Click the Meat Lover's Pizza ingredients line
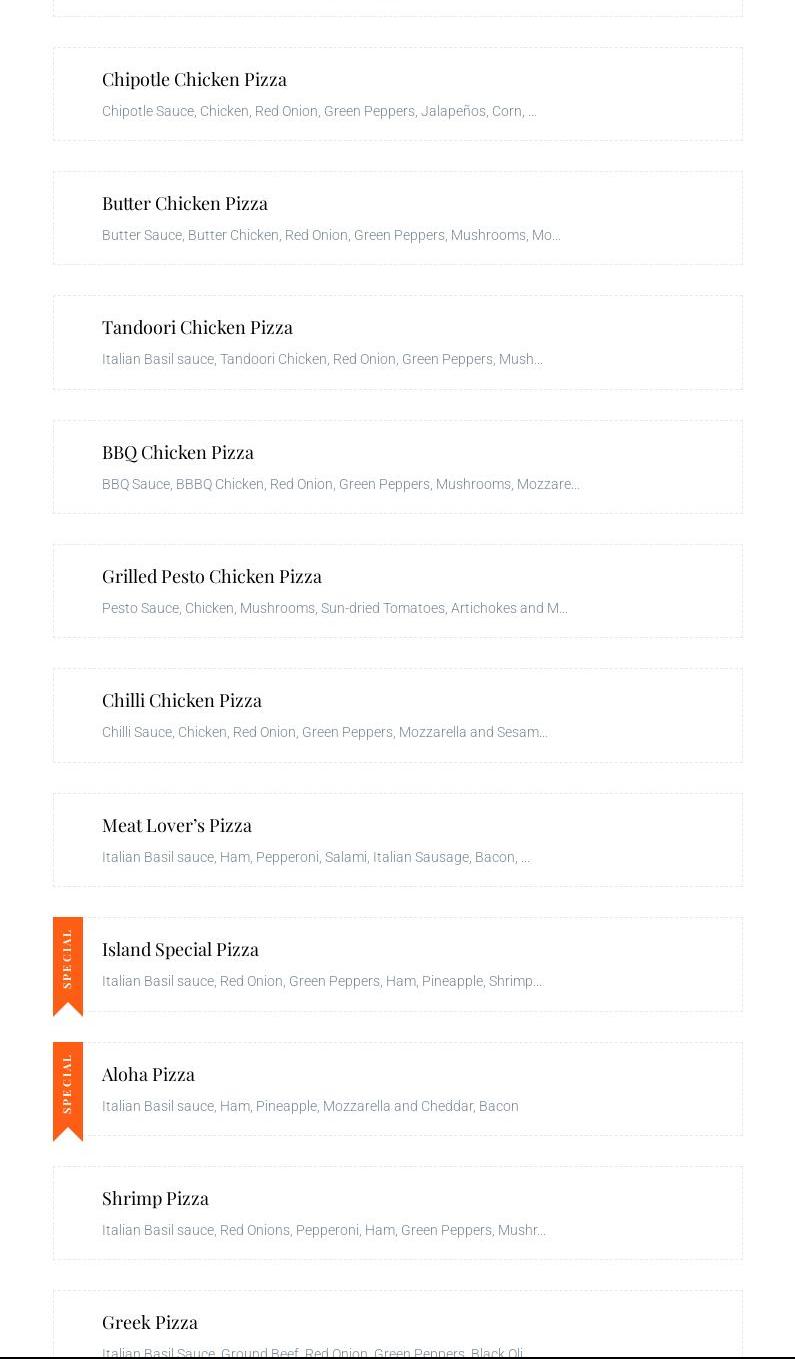The width and height of the screenshot is (795, 1359). 316,857
